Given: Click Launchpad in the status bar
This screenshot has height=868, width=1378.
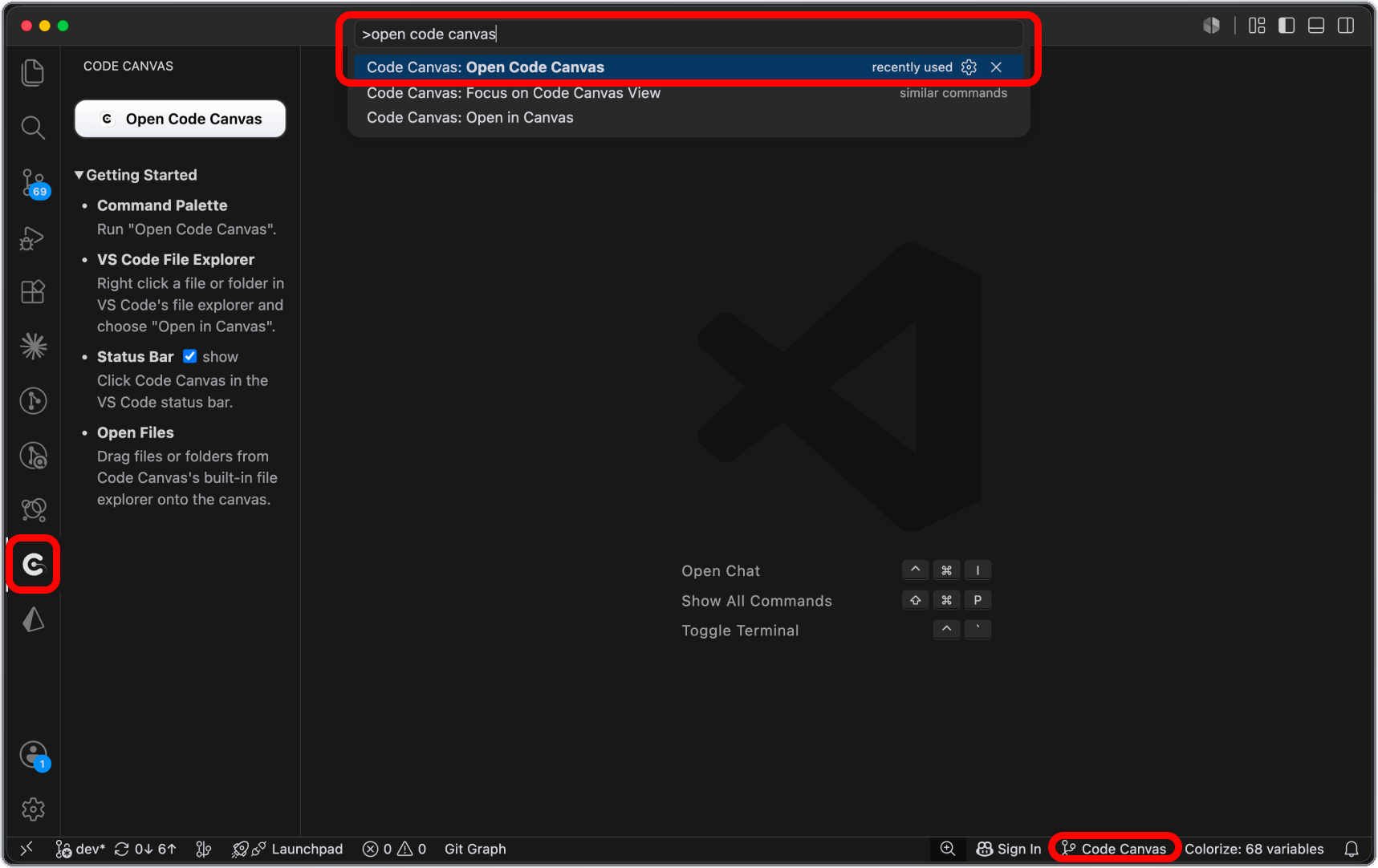Looking at the screenshot, I should point(287,849).
